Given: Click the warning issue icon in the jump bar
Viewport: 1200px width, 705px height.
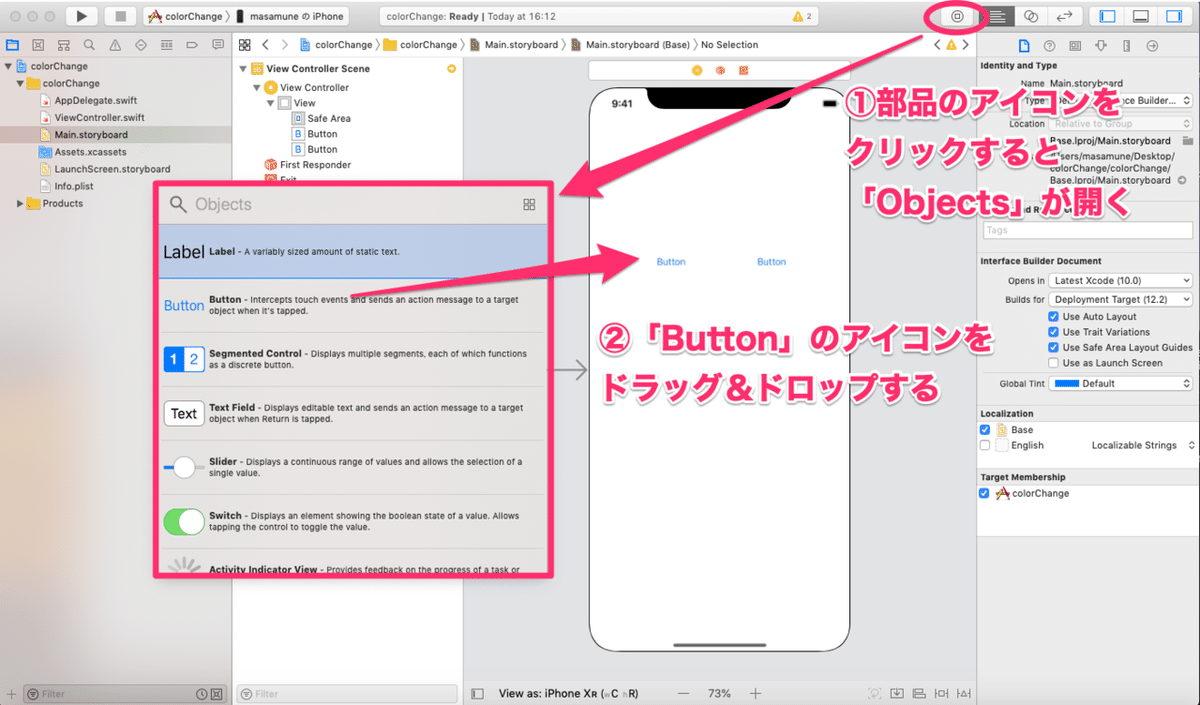Looking at the screenshot, I should pyautogui.click(x=951, y=45).
